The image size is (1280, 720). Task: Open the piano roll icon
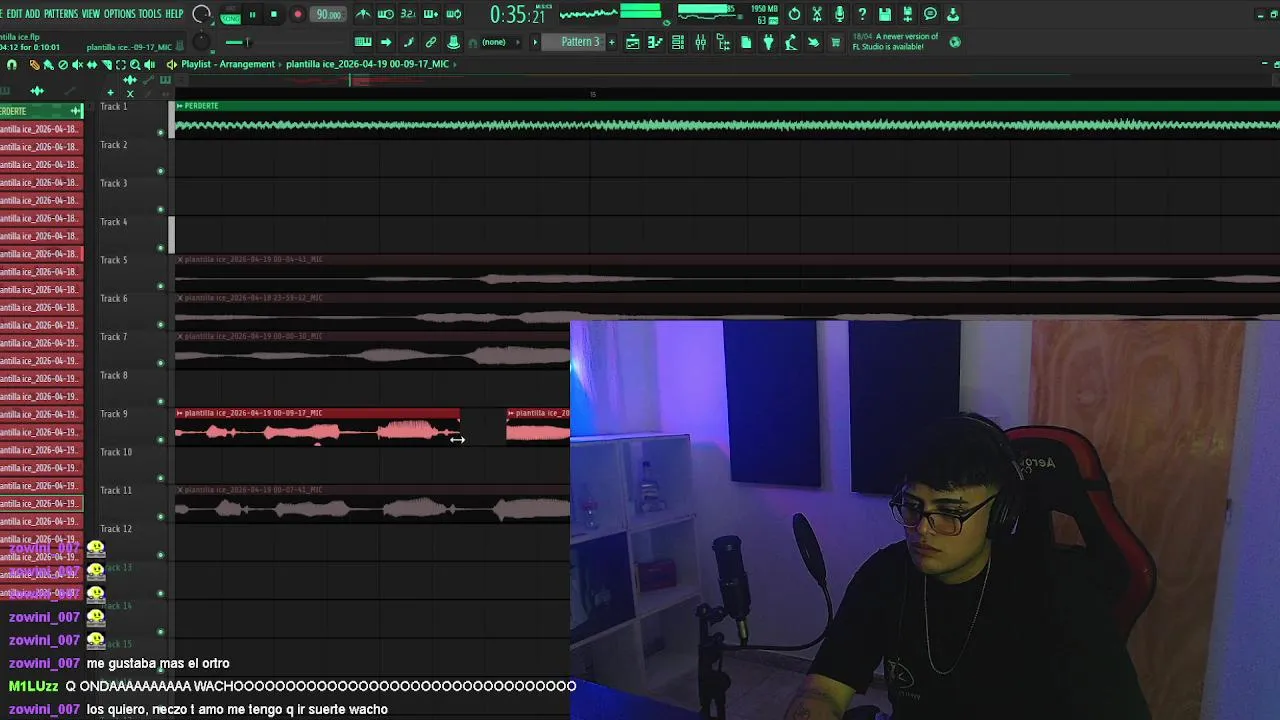pos(655,42)
